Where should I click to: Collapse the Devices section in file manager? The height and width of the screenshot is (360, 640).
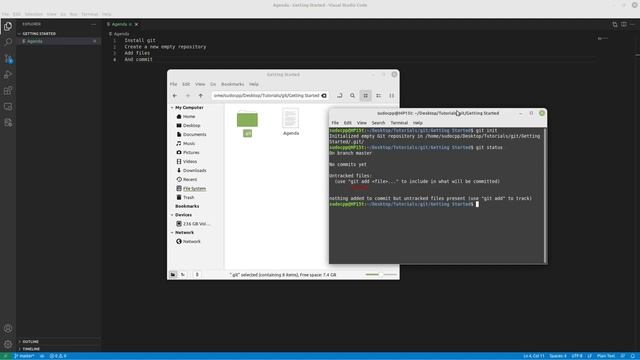172,215
